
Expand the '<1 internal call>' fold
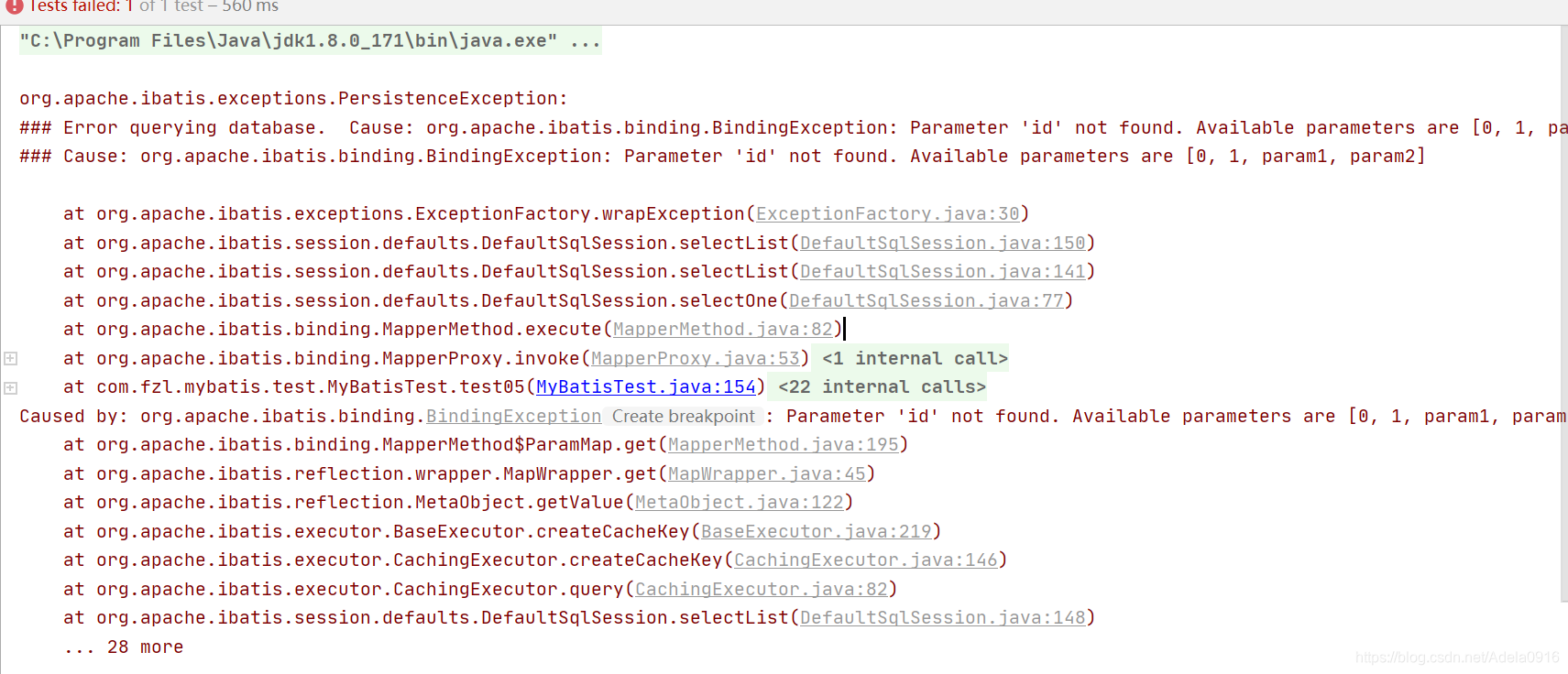point(915,358)
